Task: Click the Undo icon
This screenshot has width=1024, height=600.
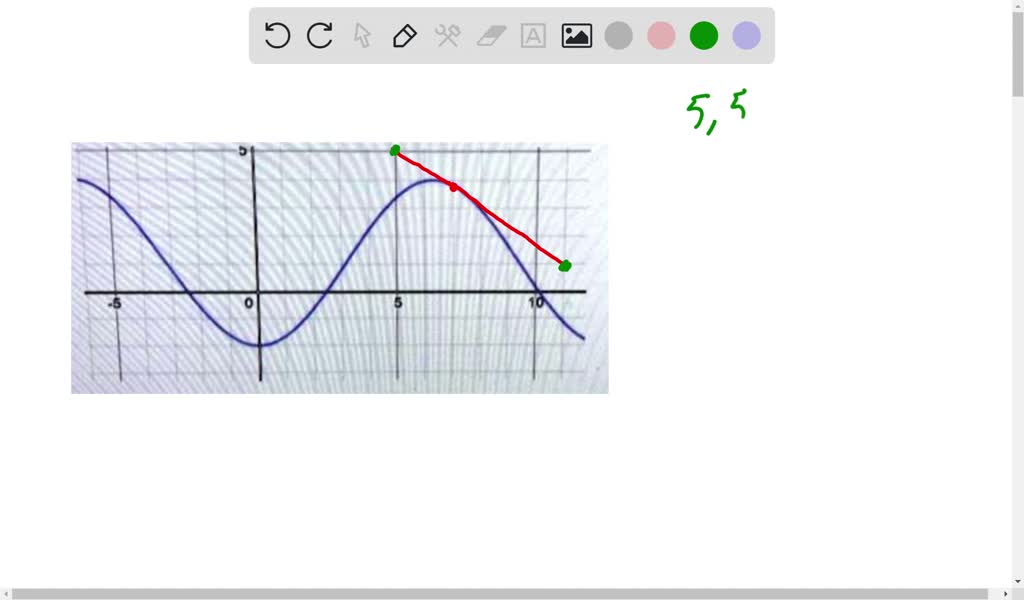Action: click(x=276, y=35)
